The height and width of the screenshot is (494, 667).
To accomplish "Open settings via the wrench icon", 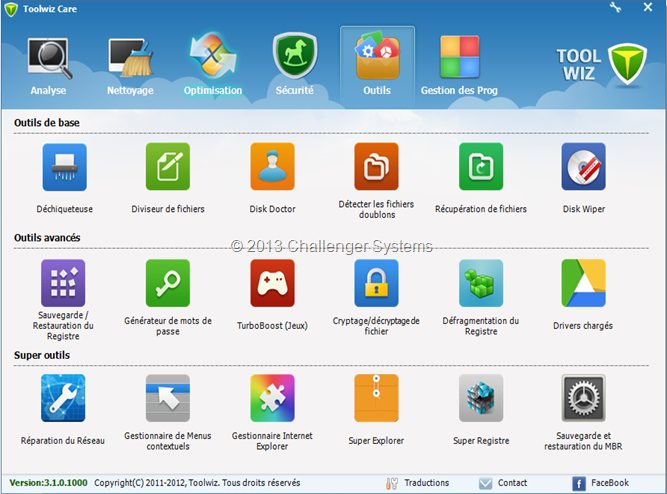I will pos(616,7).
